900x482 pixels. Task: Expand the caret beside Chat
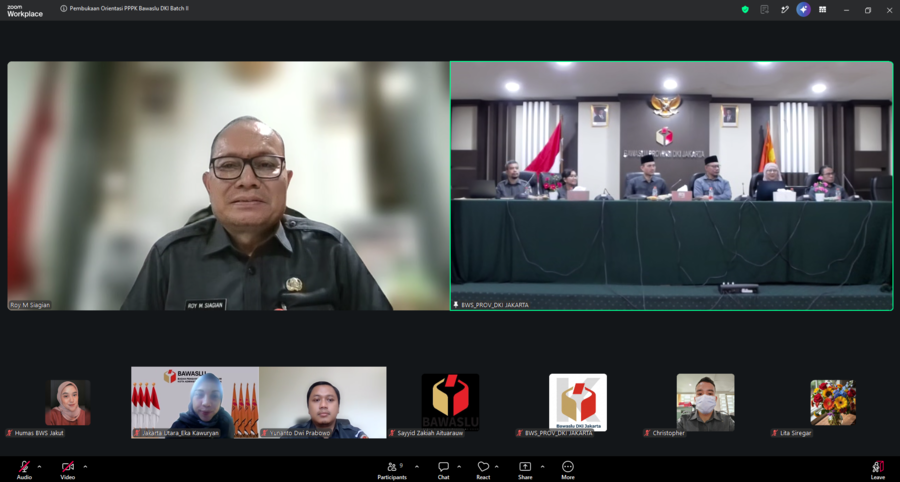click(x=459, y=467)
